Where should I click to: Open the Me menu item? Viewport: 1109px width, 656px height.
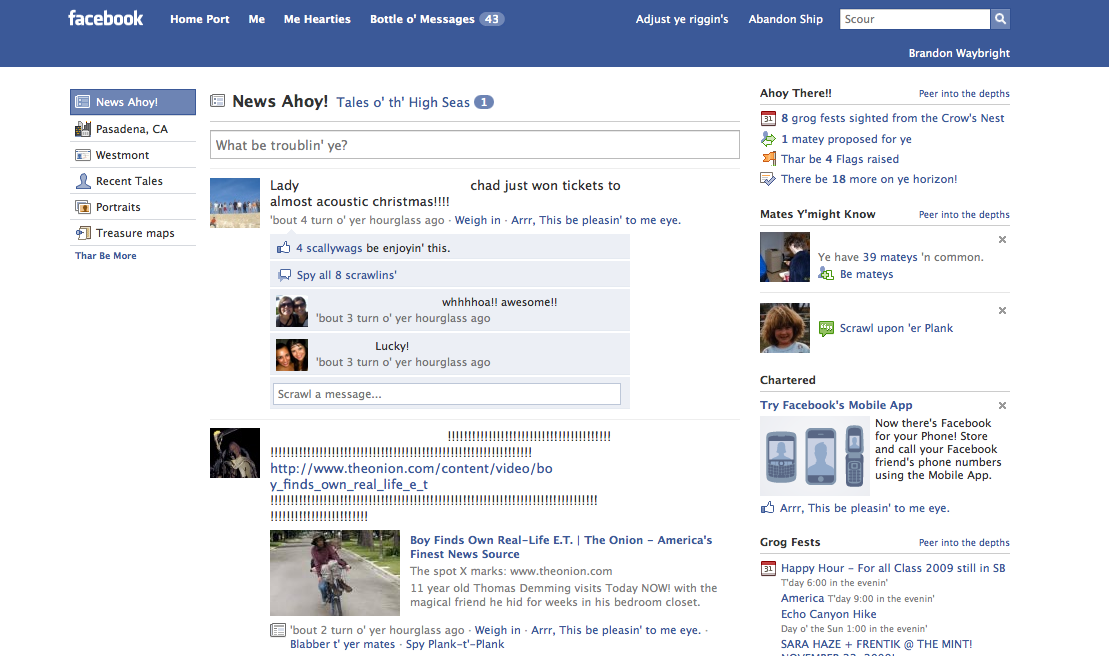click(257, 19)
